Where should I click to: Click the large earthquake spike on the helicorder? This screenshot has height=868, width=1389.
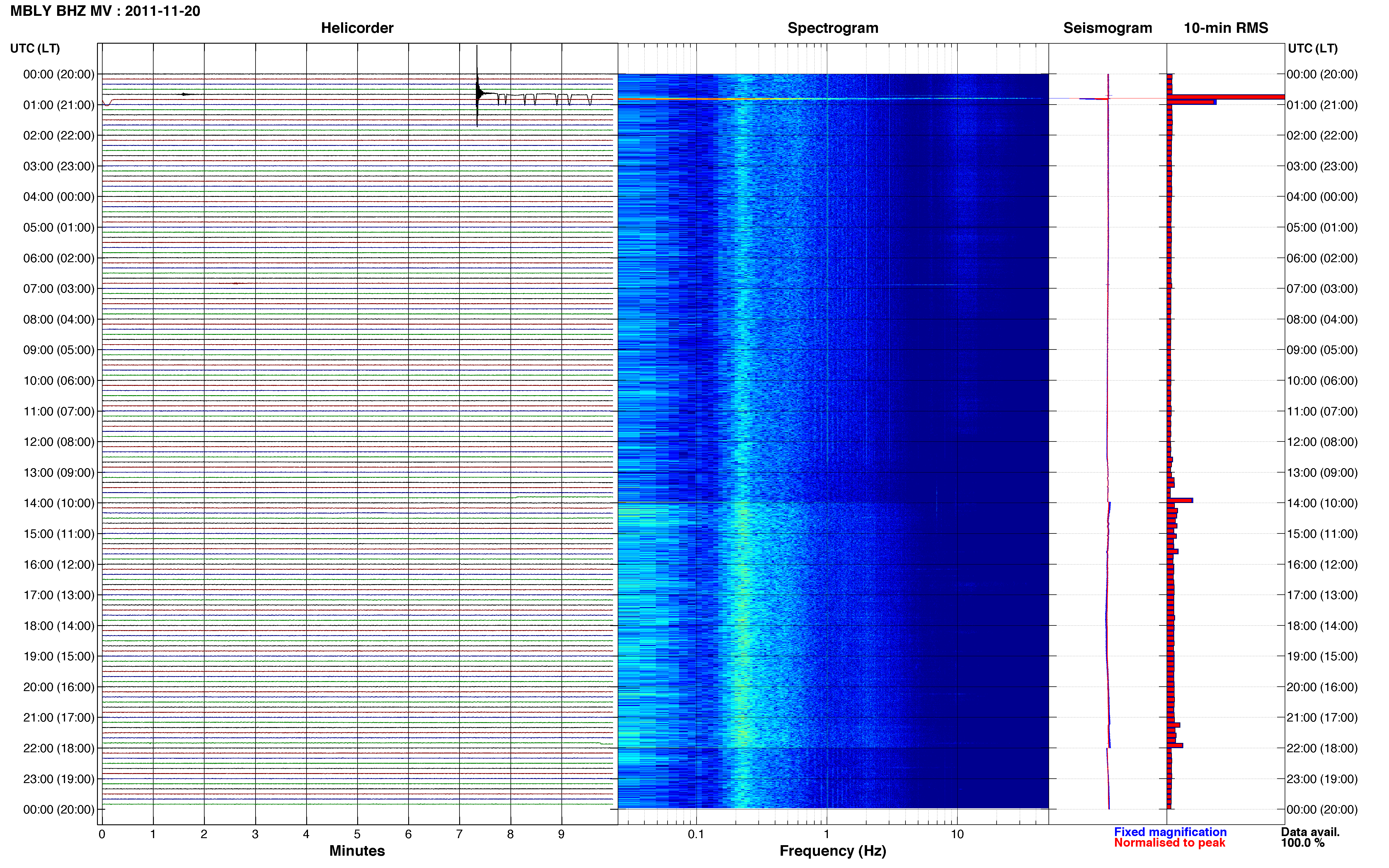477,86
